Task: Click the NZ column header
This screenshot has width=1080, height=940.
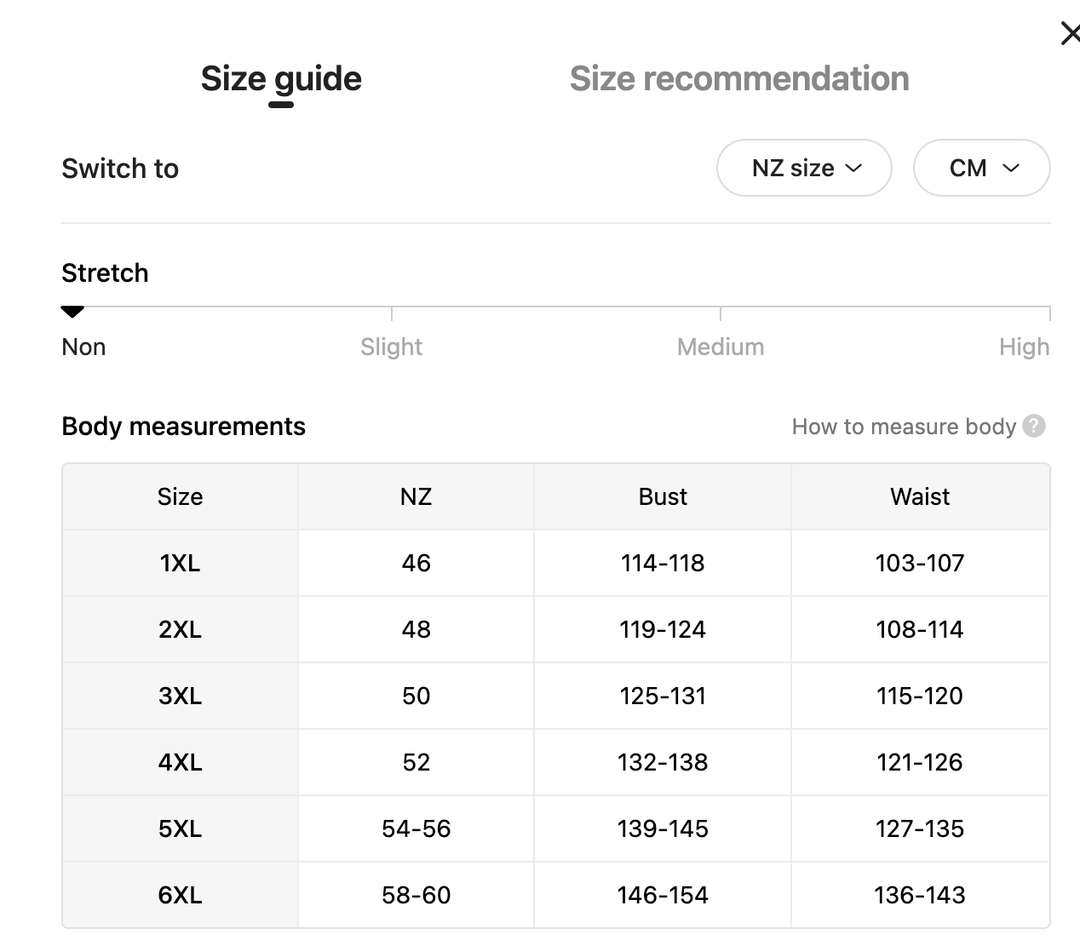Action: click(416, 497)
